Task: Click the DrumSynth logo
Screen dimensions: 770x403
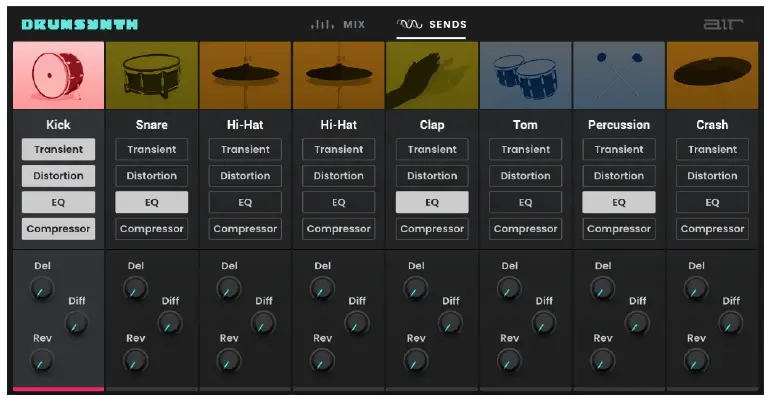Action: [80, 25]
